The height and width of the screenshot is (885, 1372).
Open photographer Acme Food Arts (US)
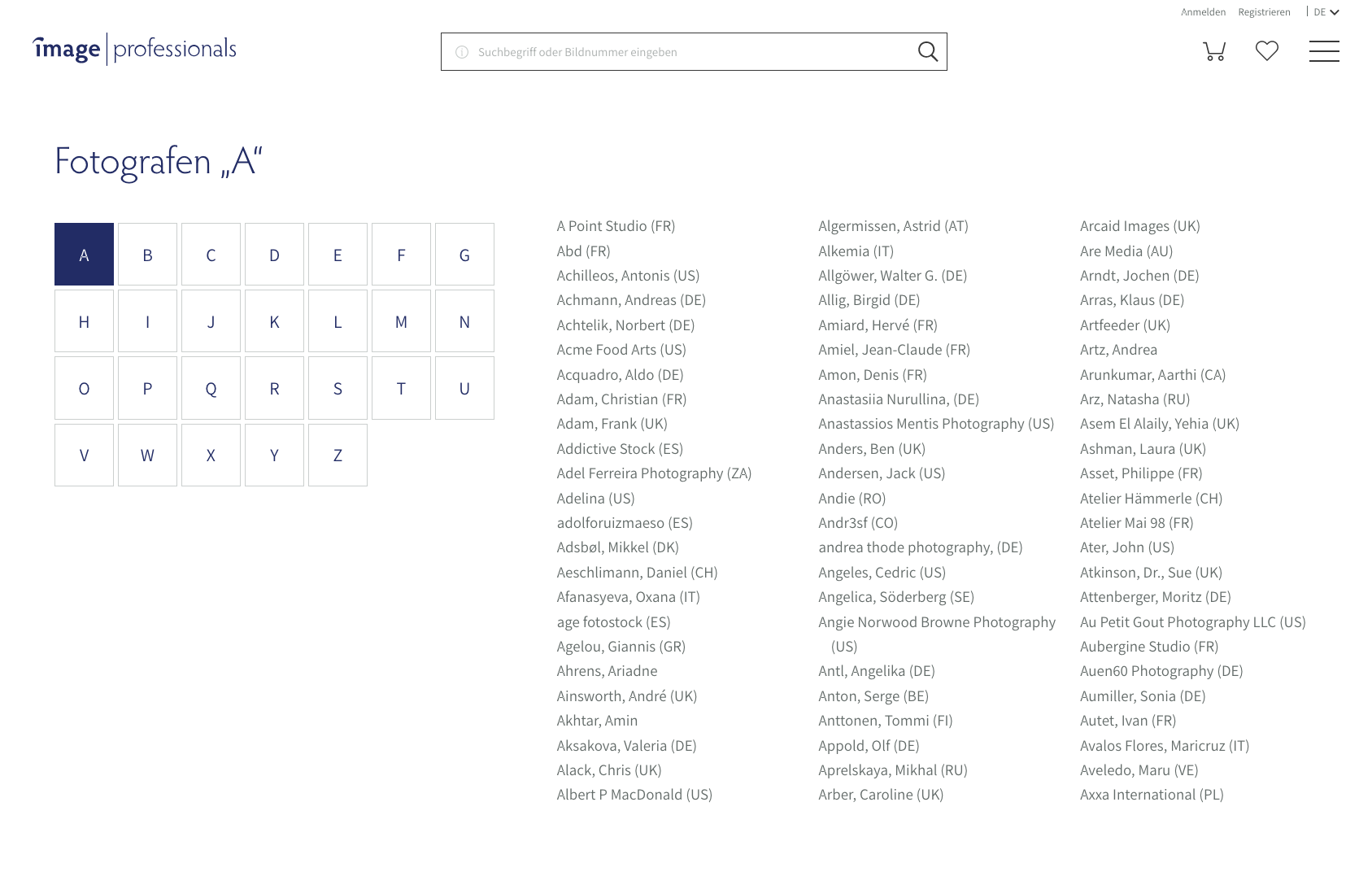621,350
